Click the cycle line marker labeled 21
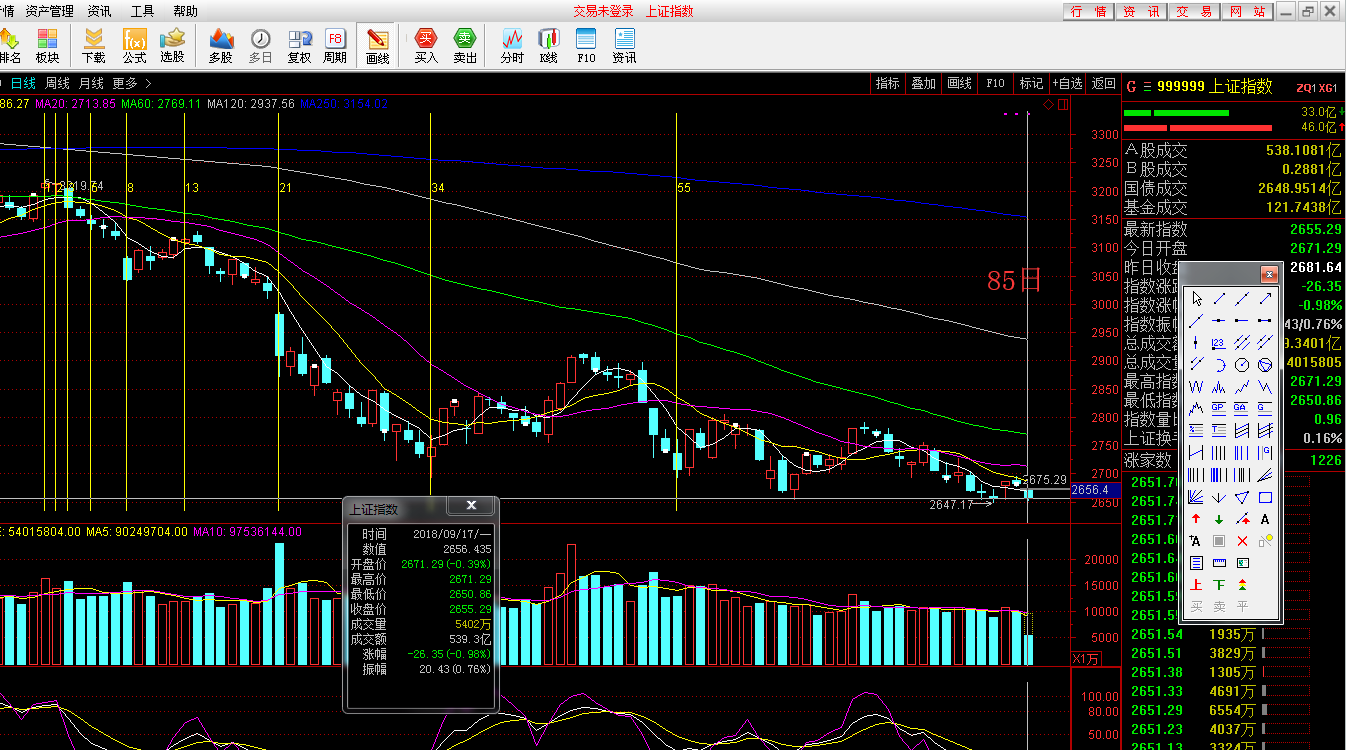This screenshot has height=750, width=1346. (x=286, y=188)
